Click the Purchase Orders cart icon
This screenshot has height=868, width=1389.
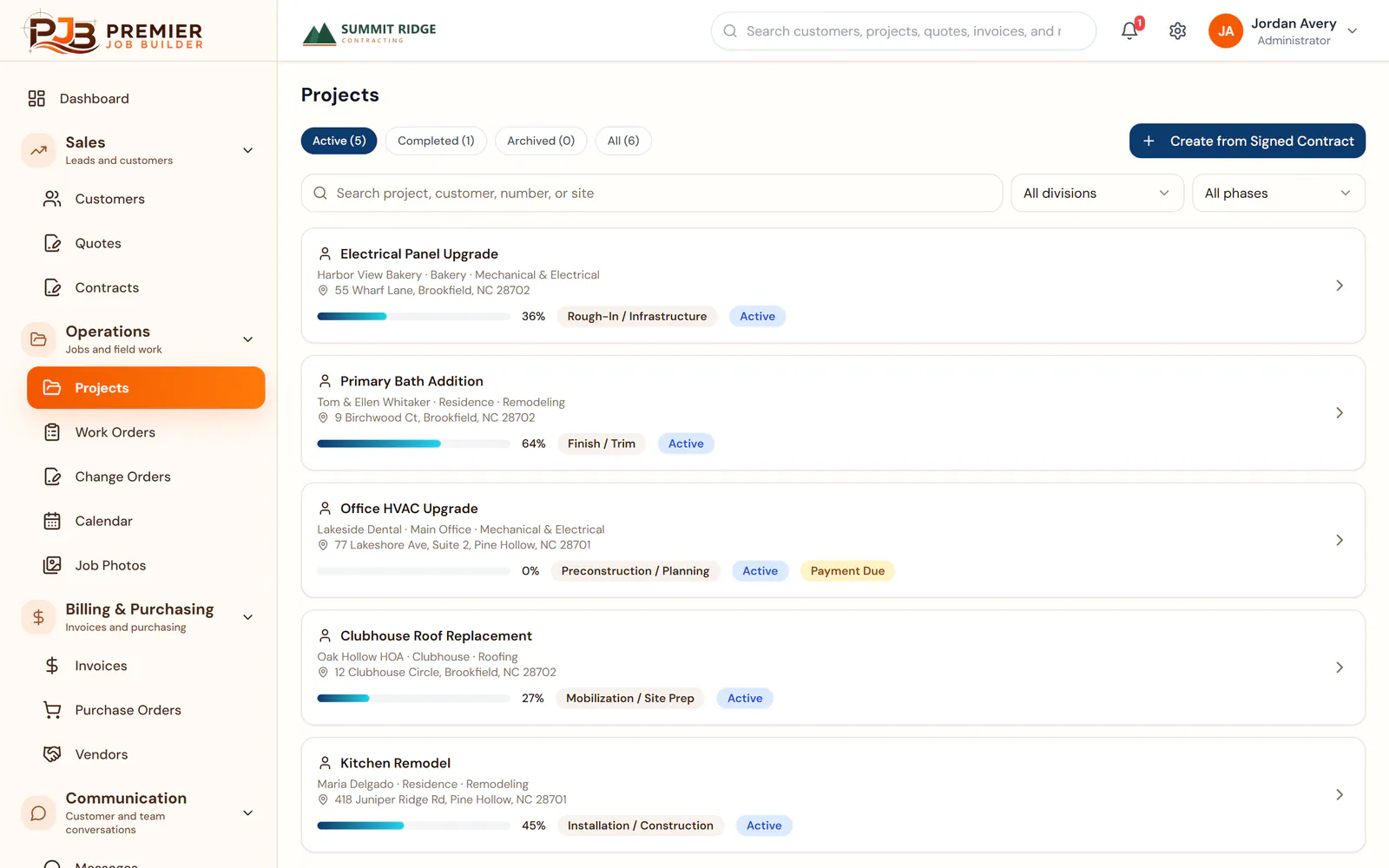pyautogui.click(x=52, y=710)
